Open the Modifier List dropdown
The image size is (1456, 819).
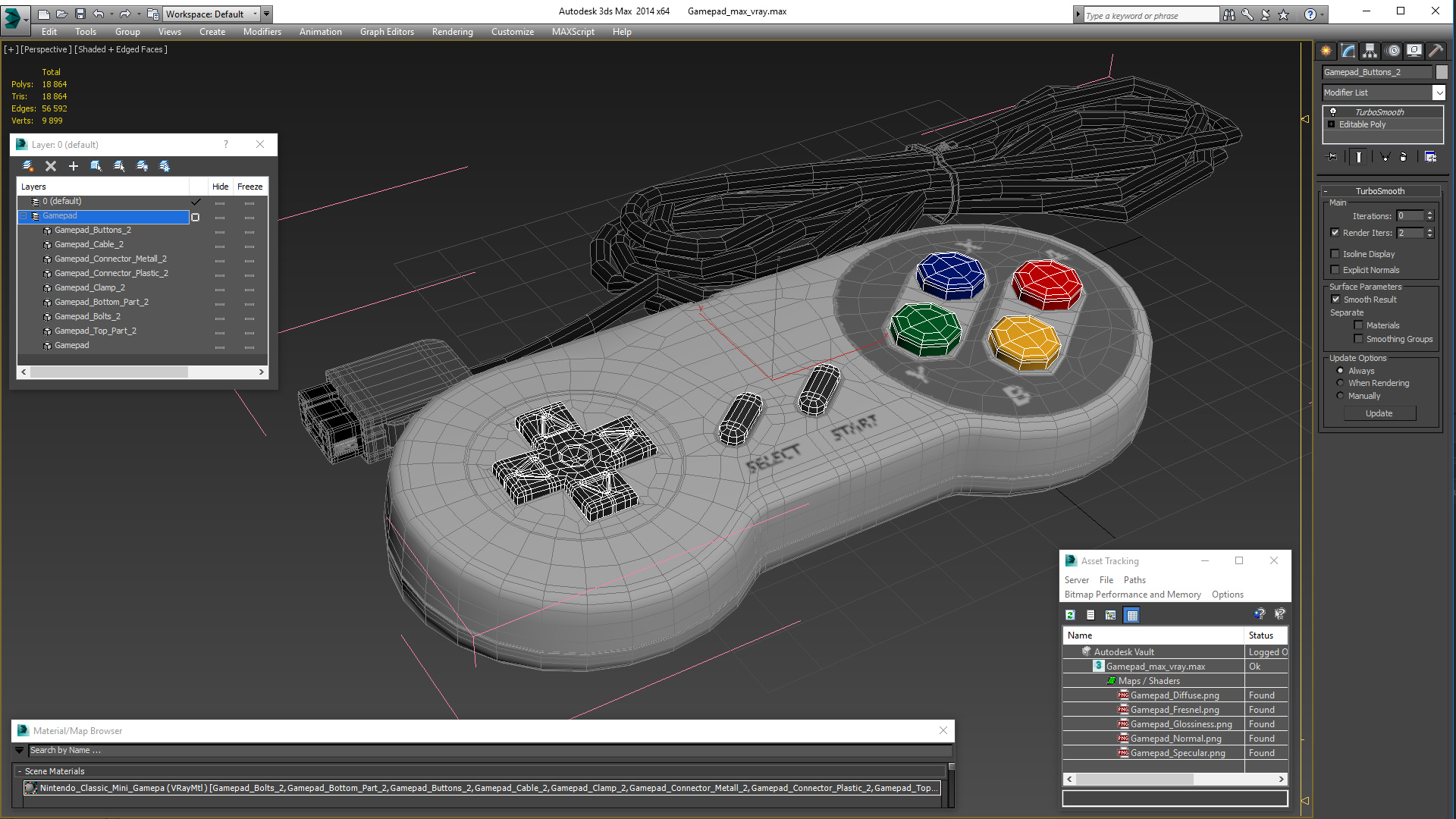point(1439,93)
